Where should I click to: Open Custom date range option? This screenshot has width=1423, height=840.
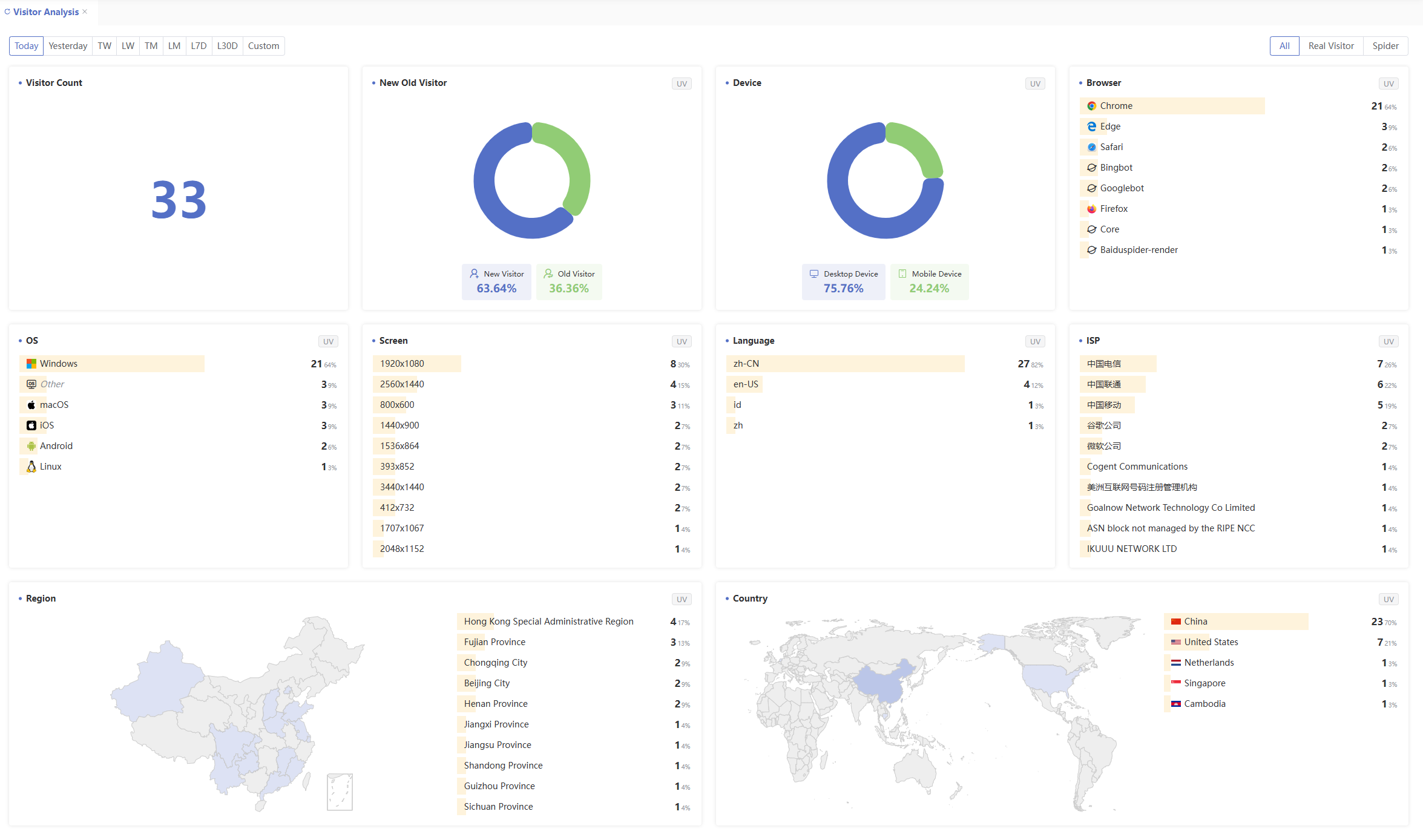(x=263, y=46)
